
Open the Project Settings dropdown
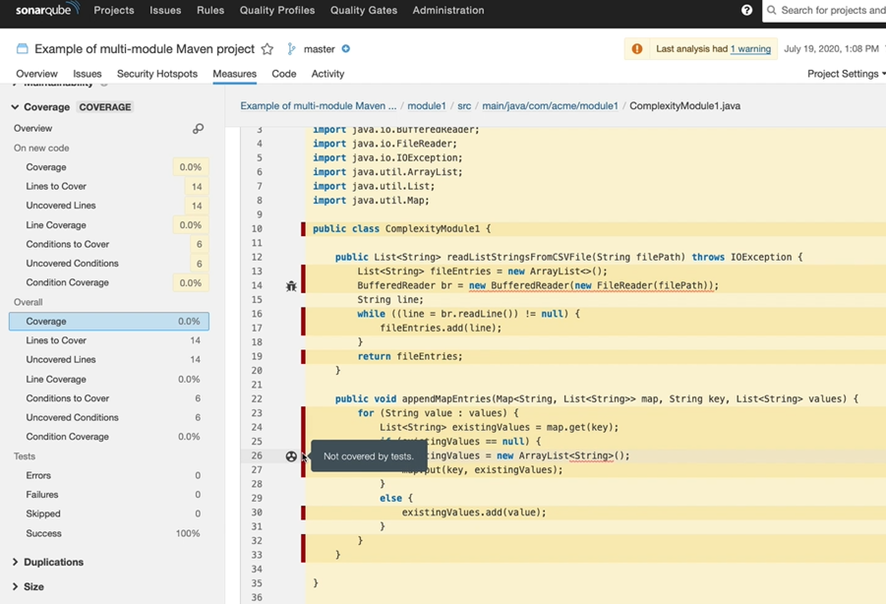point(845,74)
